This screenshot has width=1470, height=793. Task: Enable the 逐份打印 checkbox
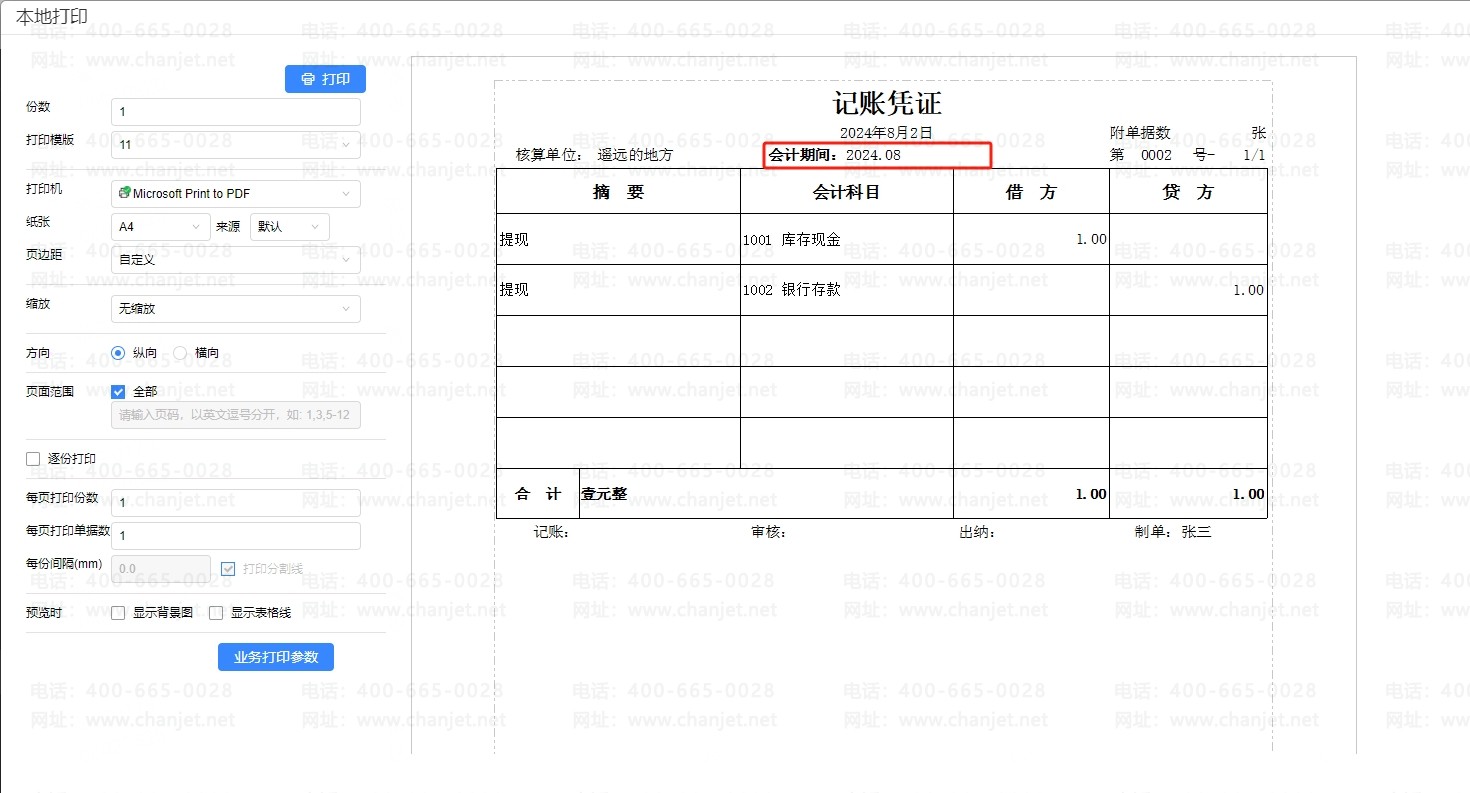(33, 459)
